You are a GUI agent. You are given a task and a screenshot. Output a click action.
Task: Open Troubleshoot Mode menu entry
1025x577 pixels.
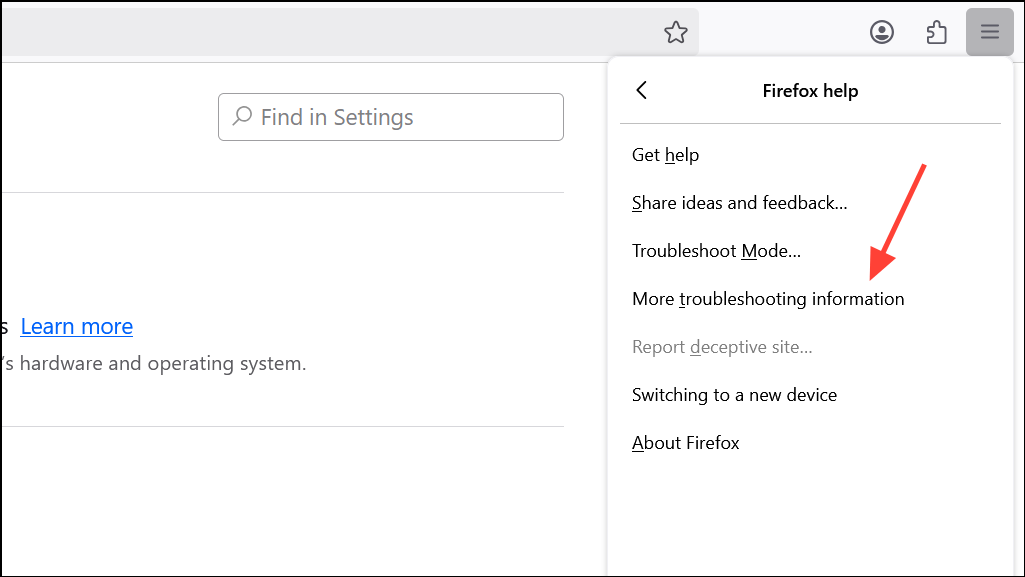[x=716, y=251]
